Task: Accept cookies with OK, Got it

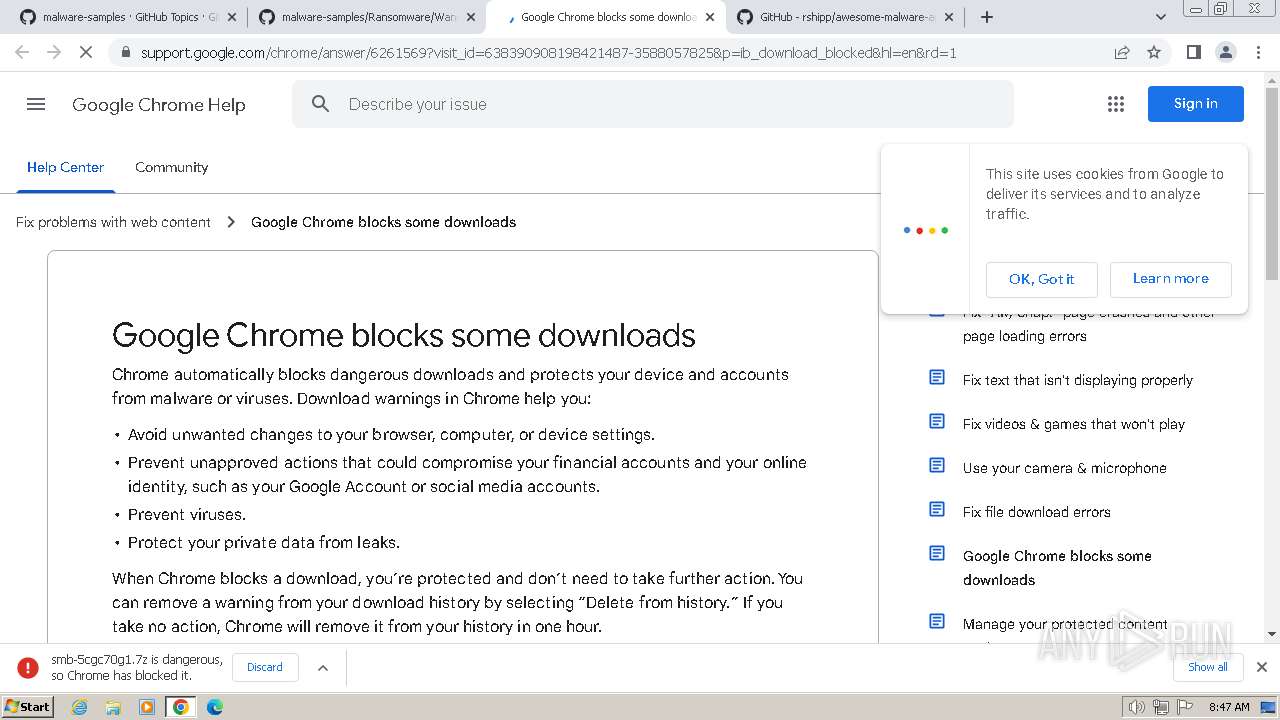Action: click(1042, 279)
